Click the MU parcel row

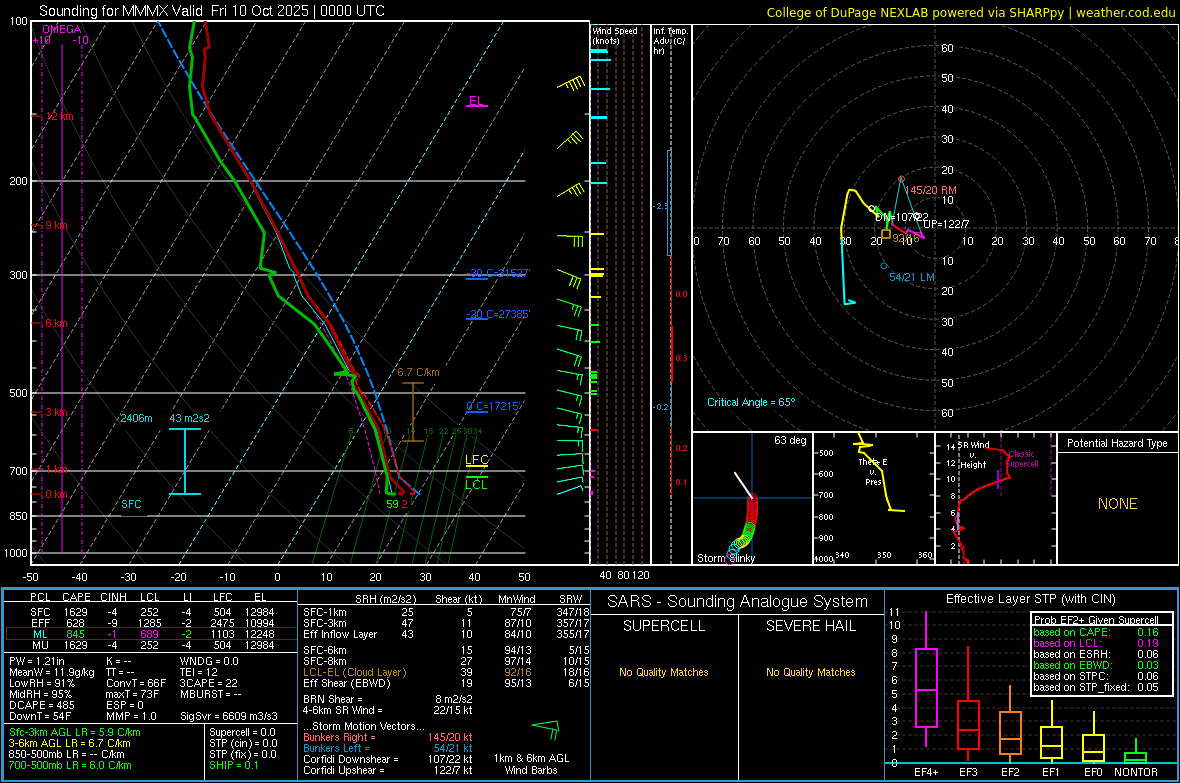[x=151, y=645]
